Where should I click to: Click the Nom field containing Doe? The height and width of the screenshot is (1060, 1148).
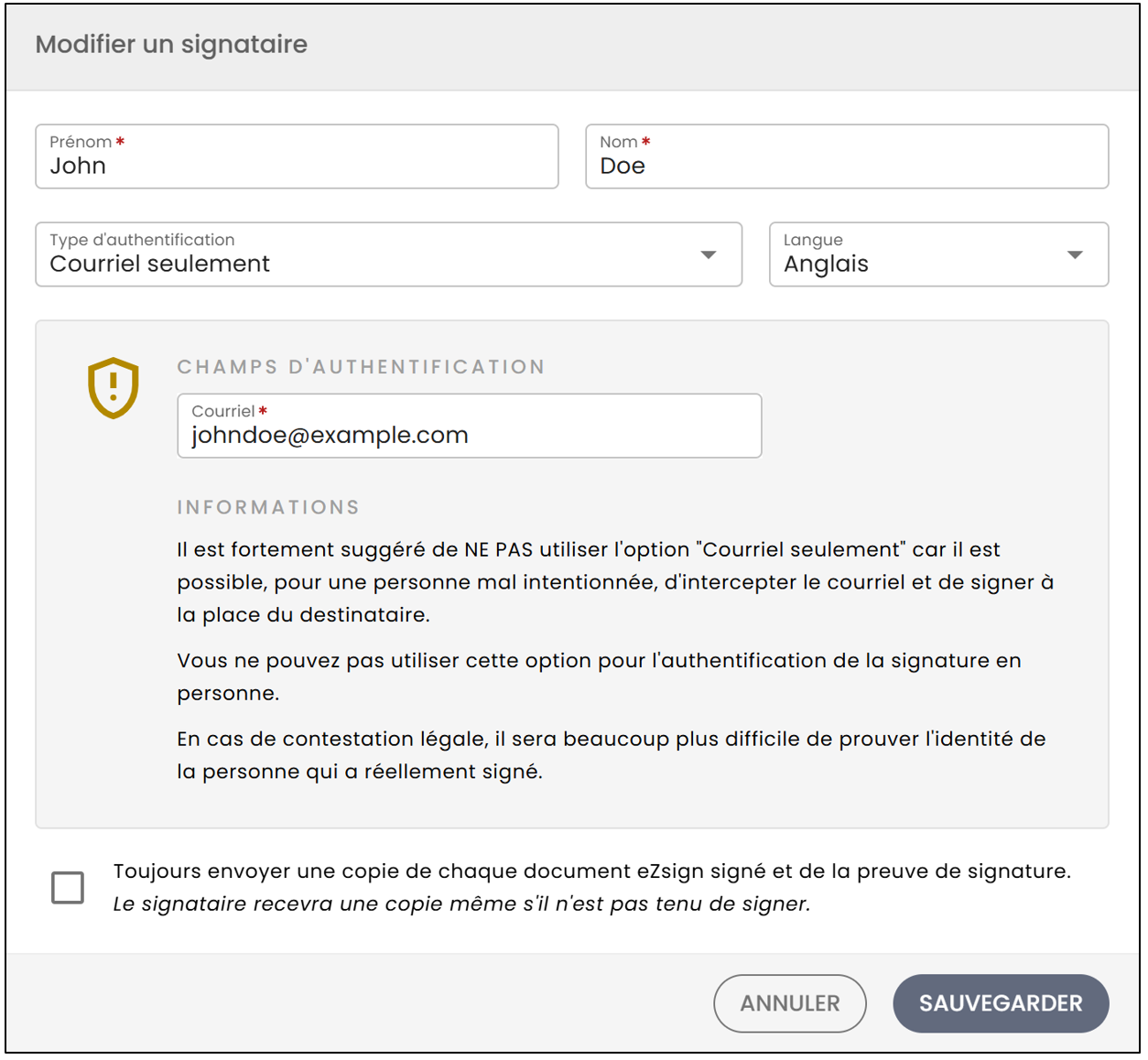pyautogui.click(x=847, y=157)
